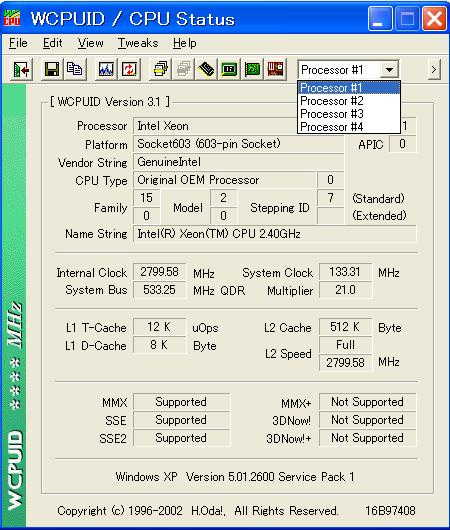Click the green chip info icon
Screen dimensions: 450x530
click(229, 69)
